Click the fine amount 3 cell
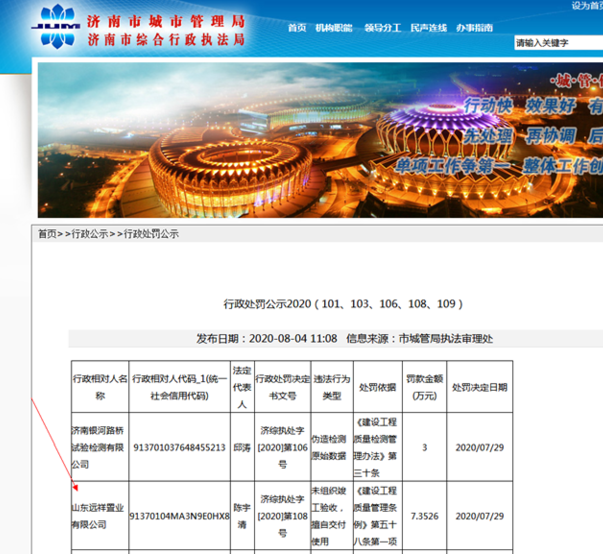The height and width of the screenshot is (559, 603). click(425, 448)
